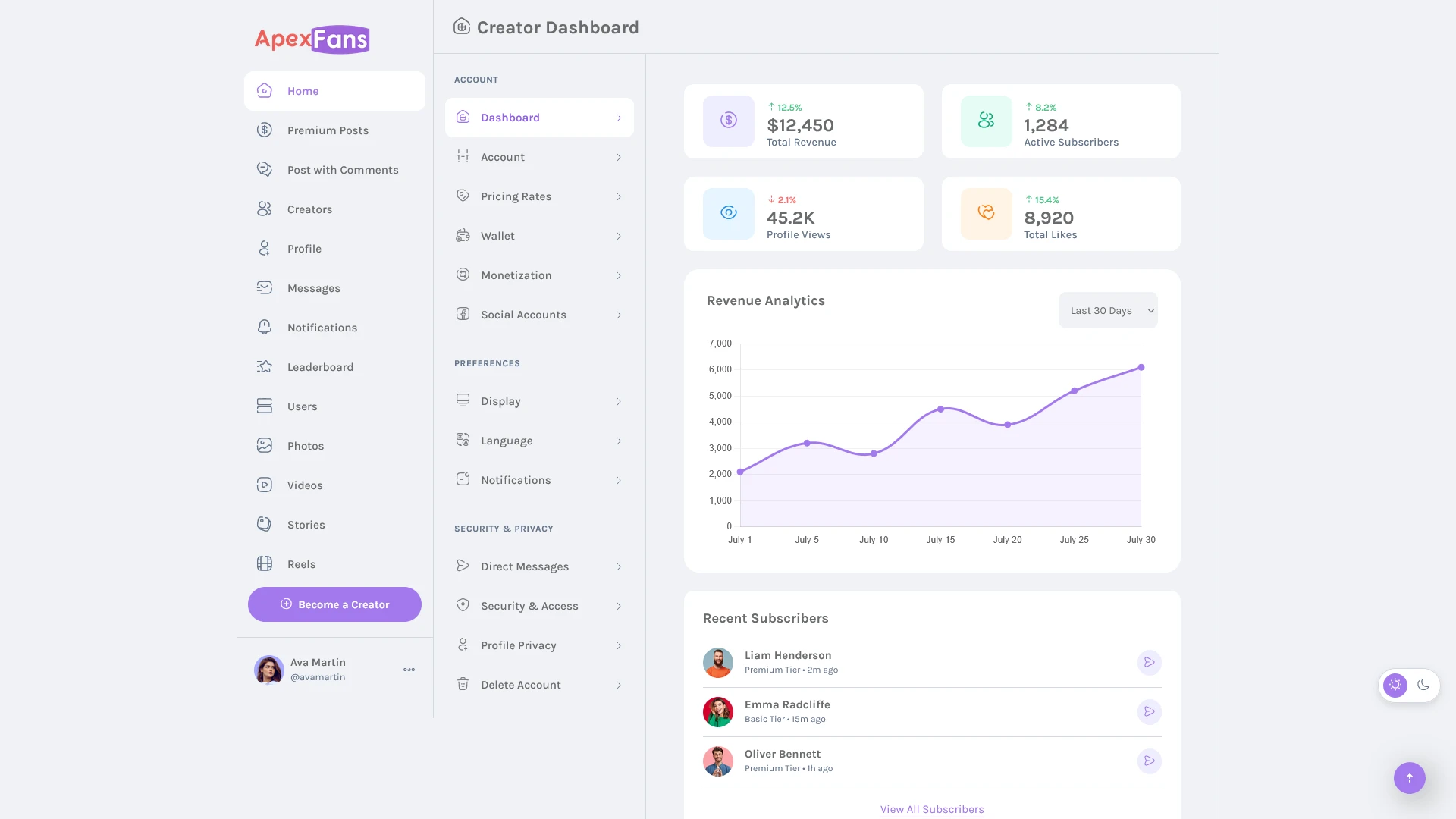Click the Leaderboard star icon
Image resolution: width=1456 pixels, height=819 pixels.
(264, 367)
